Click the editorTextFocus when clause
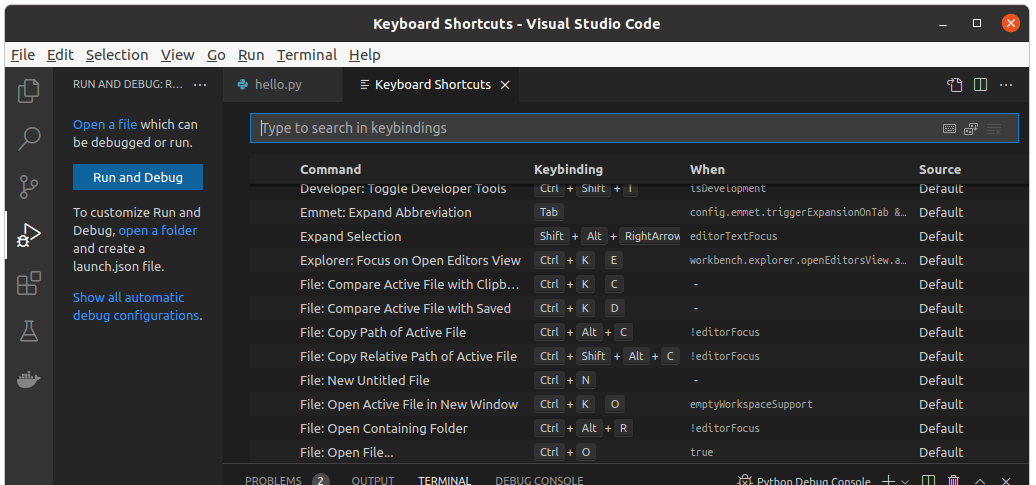Image resolution: width=1036 pixels, height=485 pixels. click(733, 237)
